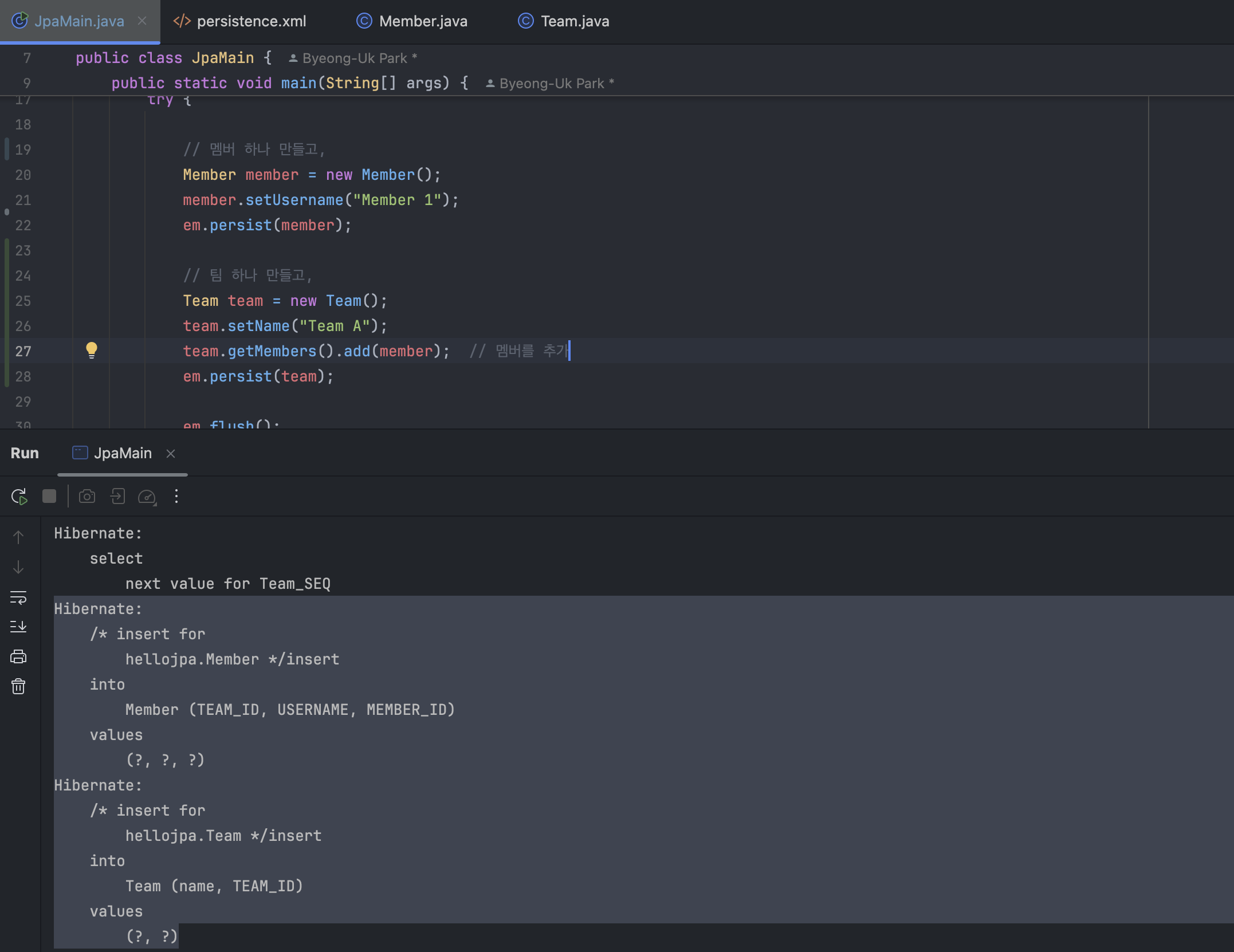
Task: Click sticky line 'public static void main'
Action: click(x=289, y=83)
